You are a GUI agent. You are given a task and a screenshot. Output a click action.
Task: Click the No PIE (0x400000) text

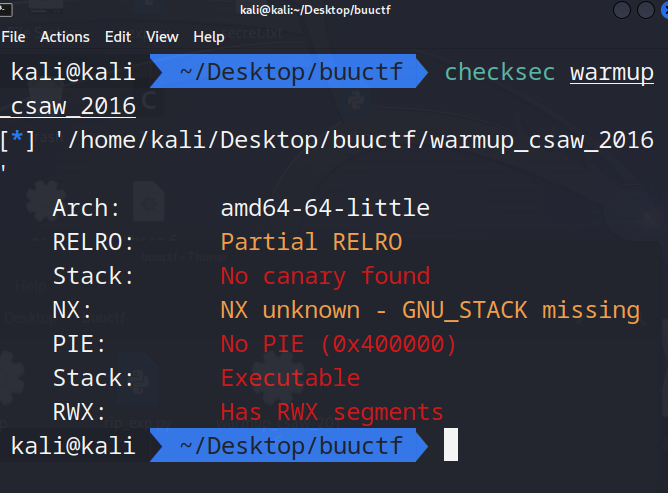point(338,344)
